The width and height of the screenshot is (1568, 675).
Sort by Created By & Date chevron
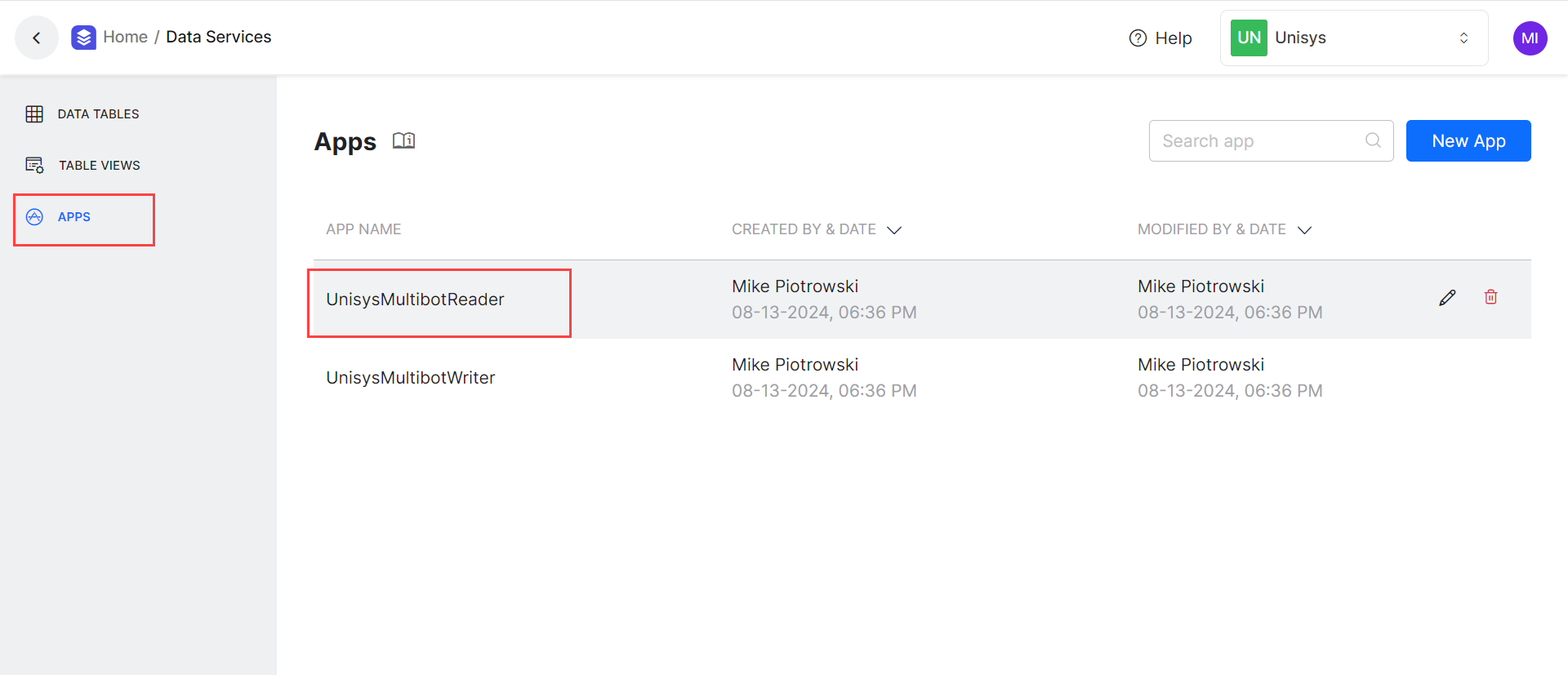(894, 230)
